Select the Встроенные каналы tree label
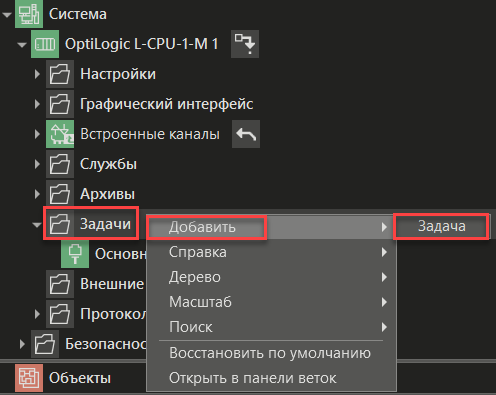496x395 pixels. pyautogui.click(x=150, y=134)
